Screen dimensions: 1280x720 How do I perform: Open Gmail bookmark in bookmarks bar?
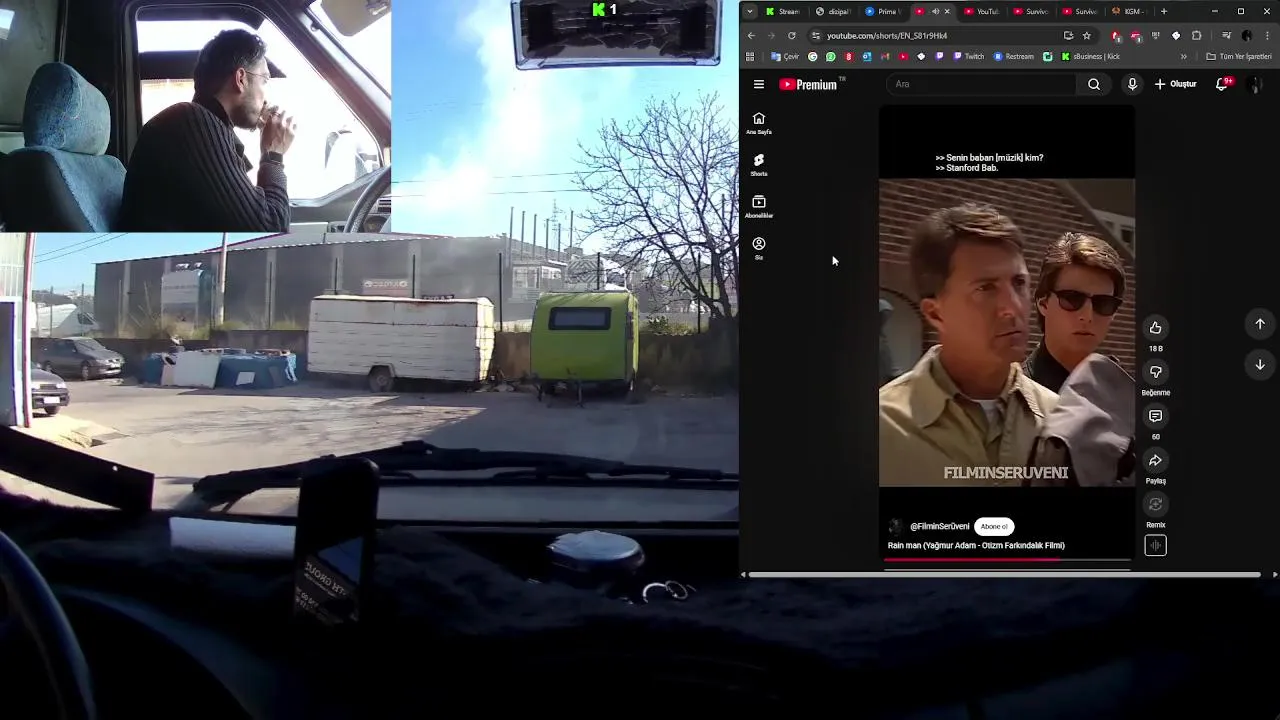pyautogui.click(x=884, y=56)
